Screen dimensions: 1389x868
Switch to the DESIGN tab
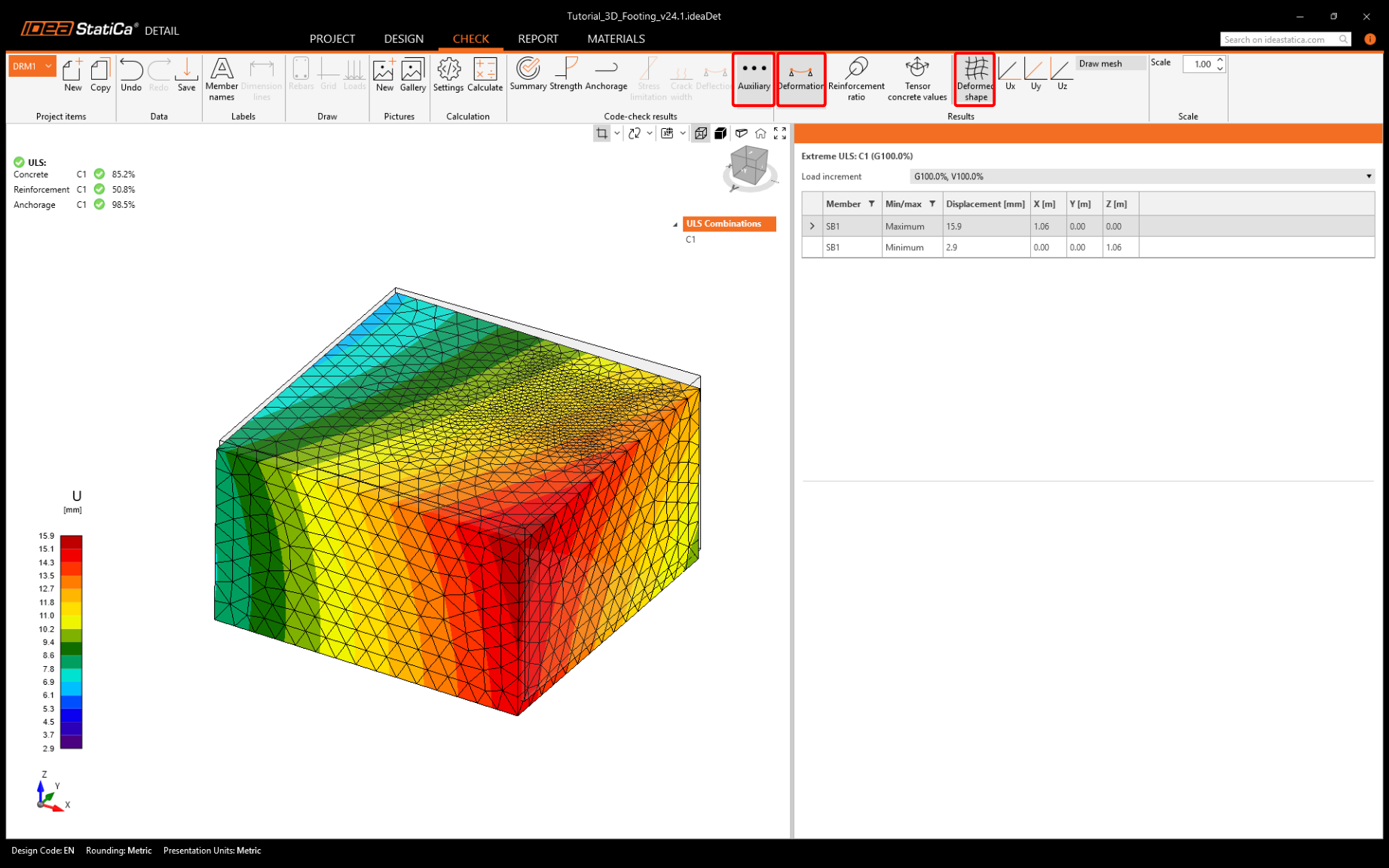click(x=404, y=38)
